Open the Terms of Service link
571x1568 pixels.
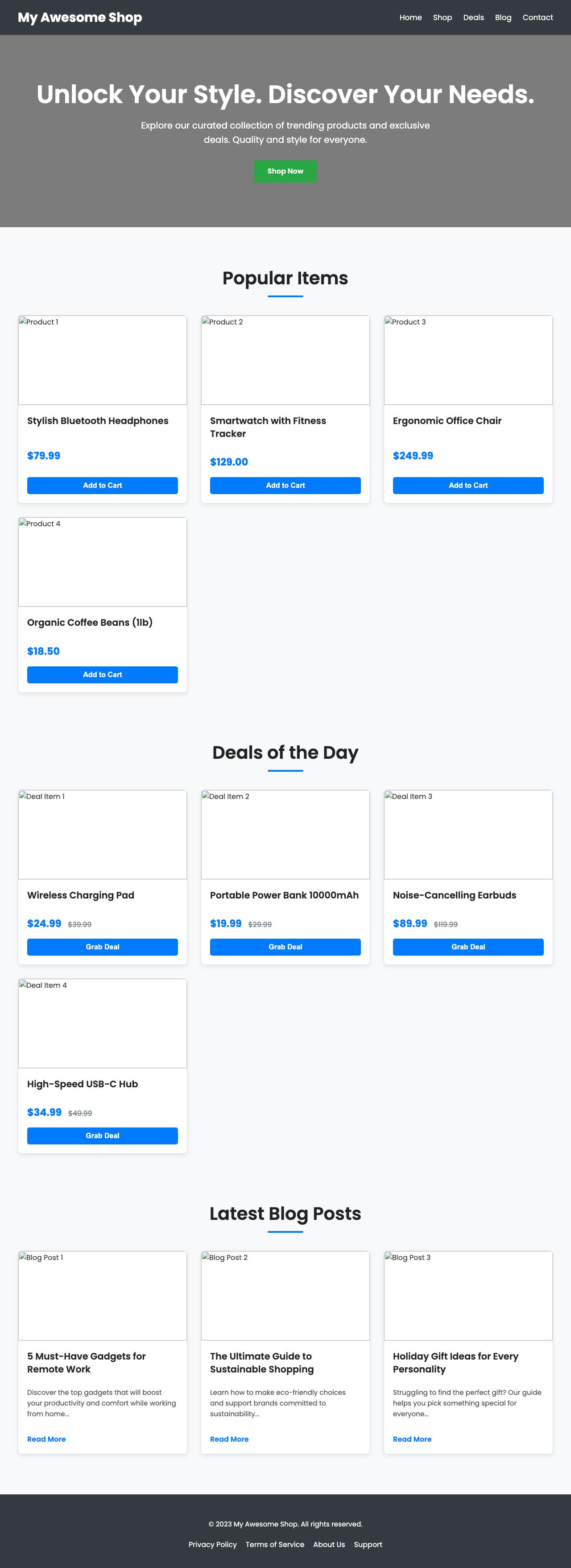tap(275, 1544)
